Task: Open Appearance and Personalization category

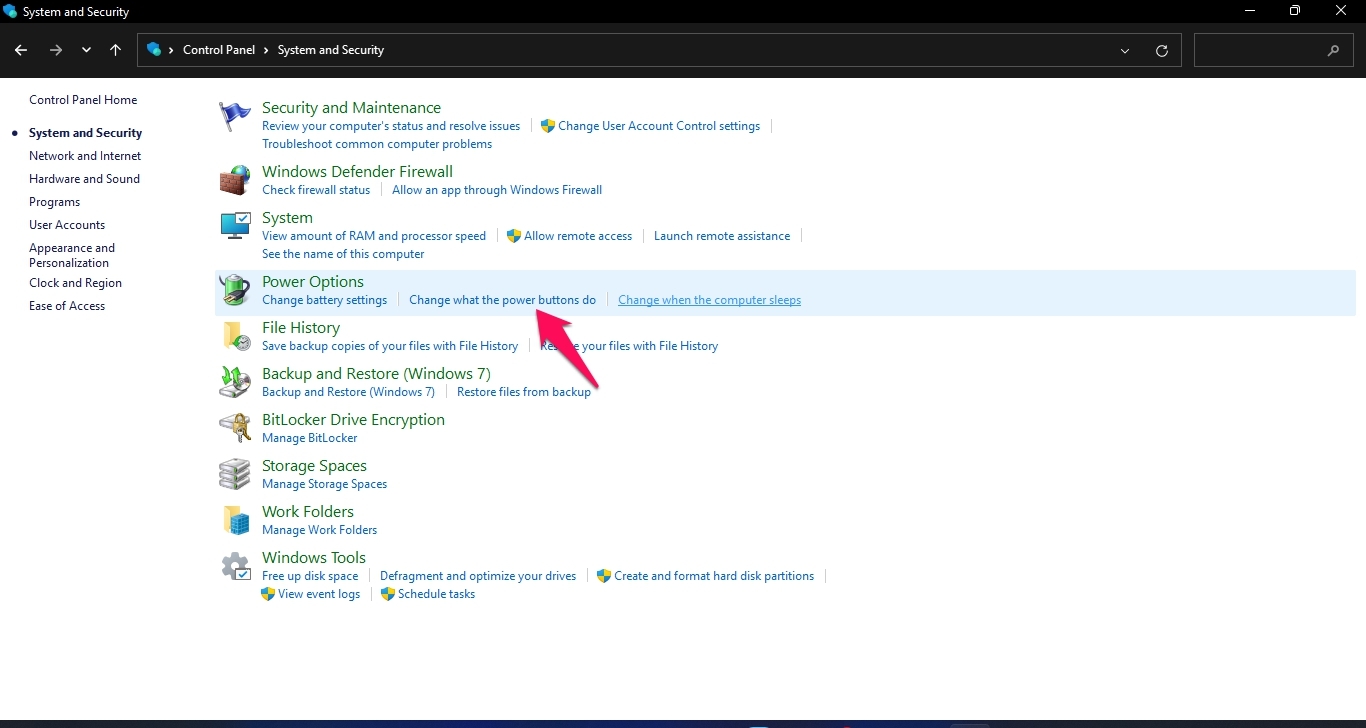Action: (72, 255)
